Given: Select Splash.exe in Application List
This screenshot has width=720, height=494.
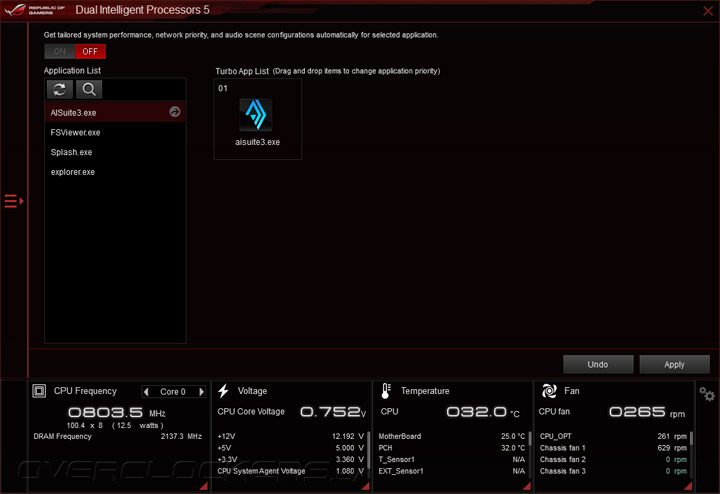Looking at the screenshot, I should pyautogui.click(x=115, y=152).
